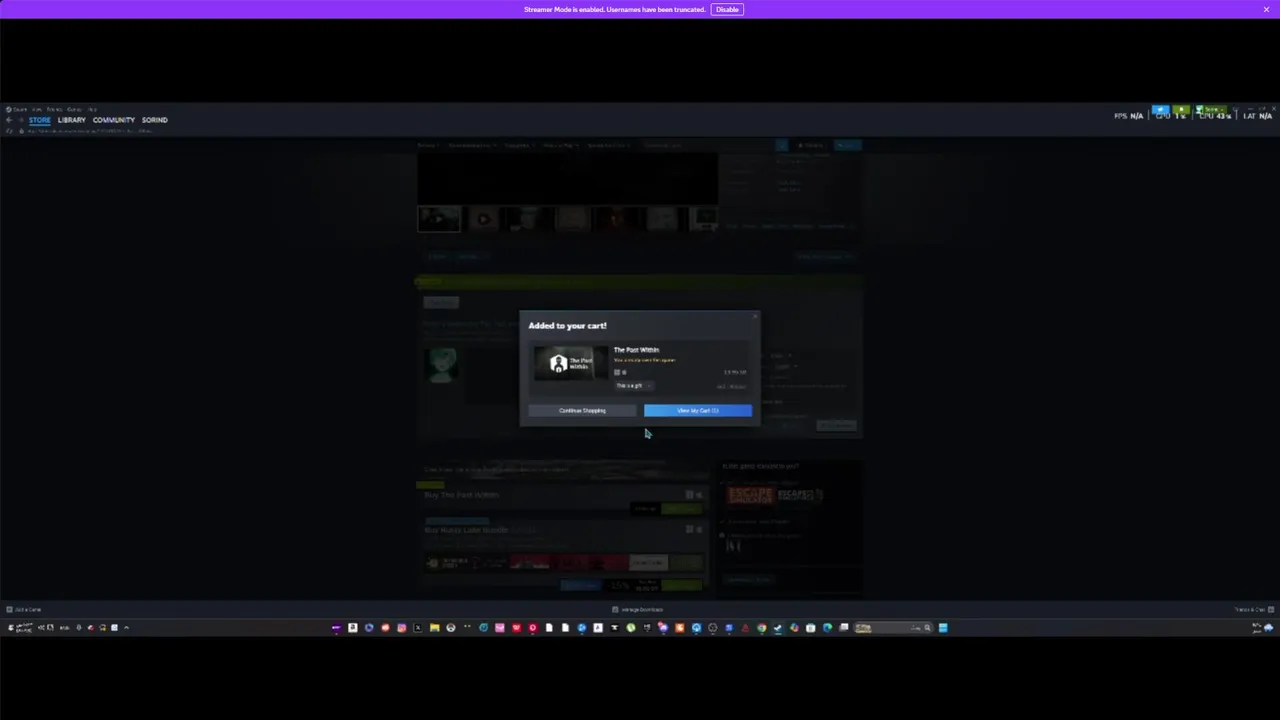This screenshot has height=720, width=1280.
Task: Click View My Cart button
Action: (697, 410)
